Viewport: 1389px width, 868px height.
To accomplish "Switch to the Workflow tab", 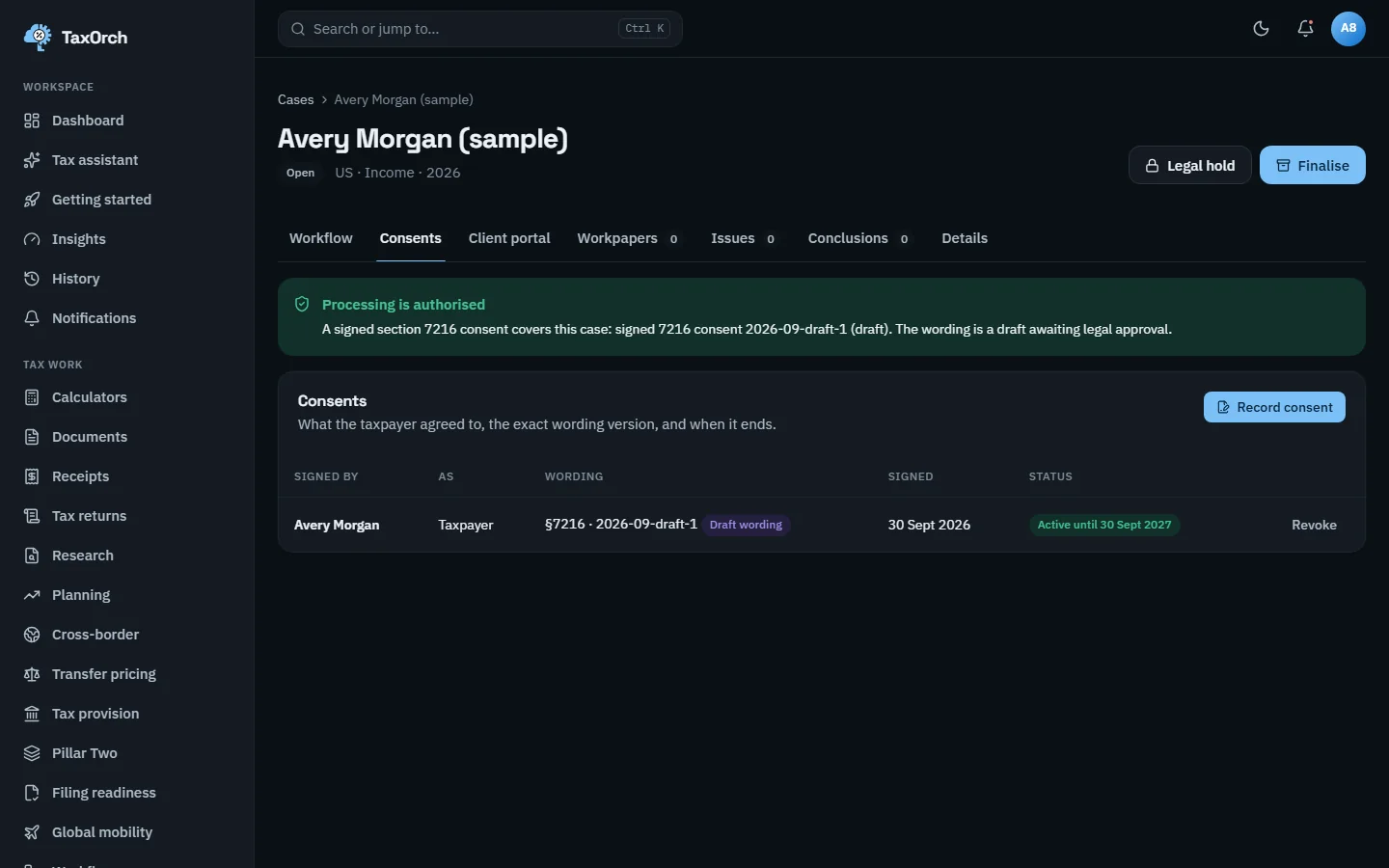I will coord(321,238).
